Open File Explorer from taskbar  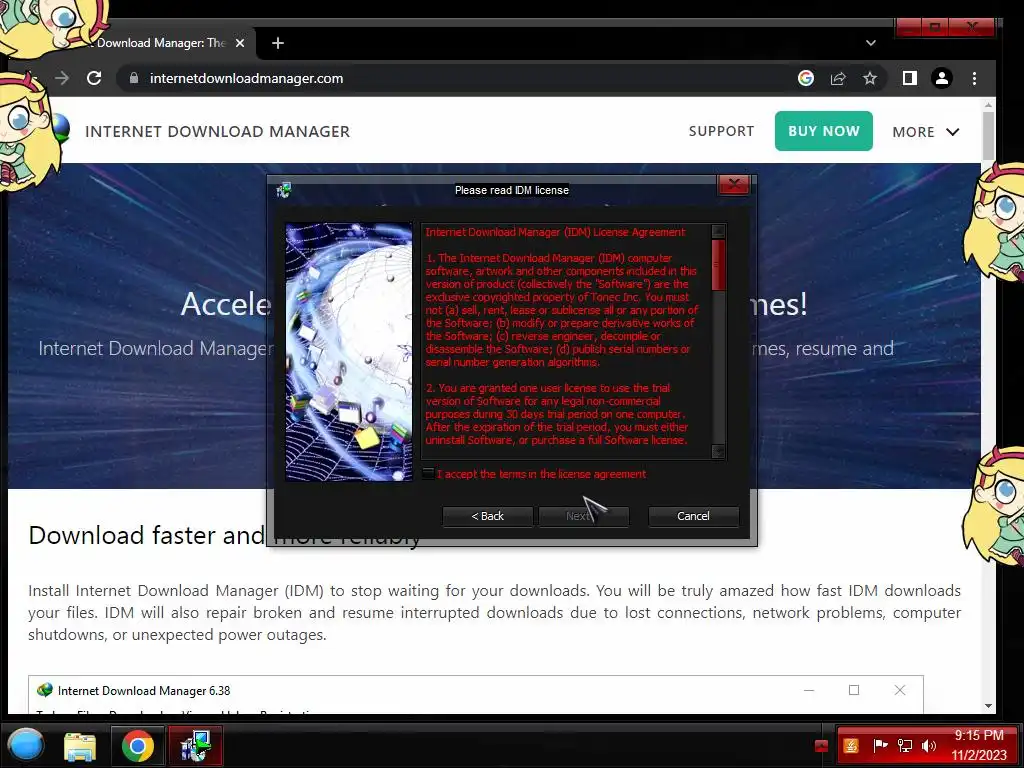pyautogui.click(x=80, y=746)
